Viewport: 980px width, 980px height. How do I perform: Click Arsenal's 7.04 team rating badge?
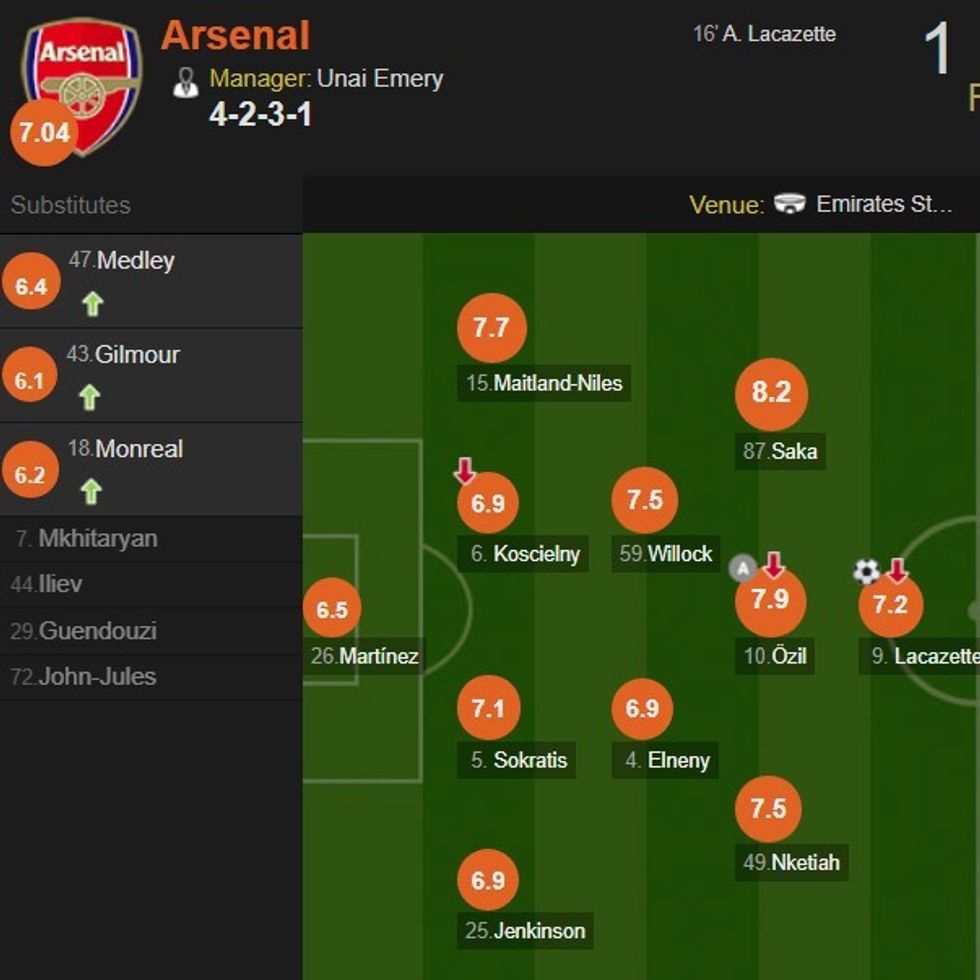pos(44,132)
